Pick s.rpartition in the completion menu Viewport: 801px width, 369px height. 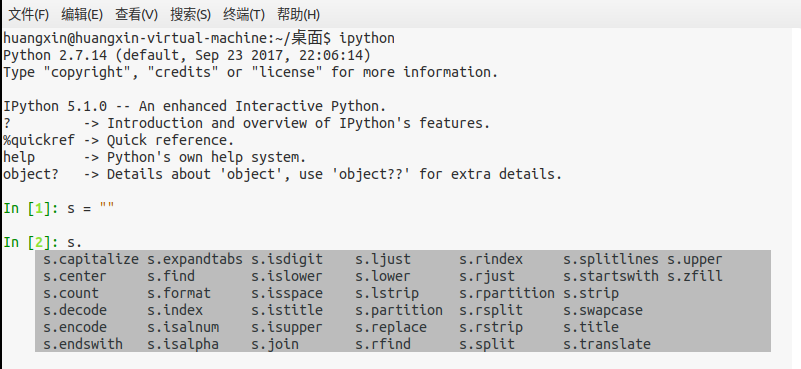(x=507, y=293)
